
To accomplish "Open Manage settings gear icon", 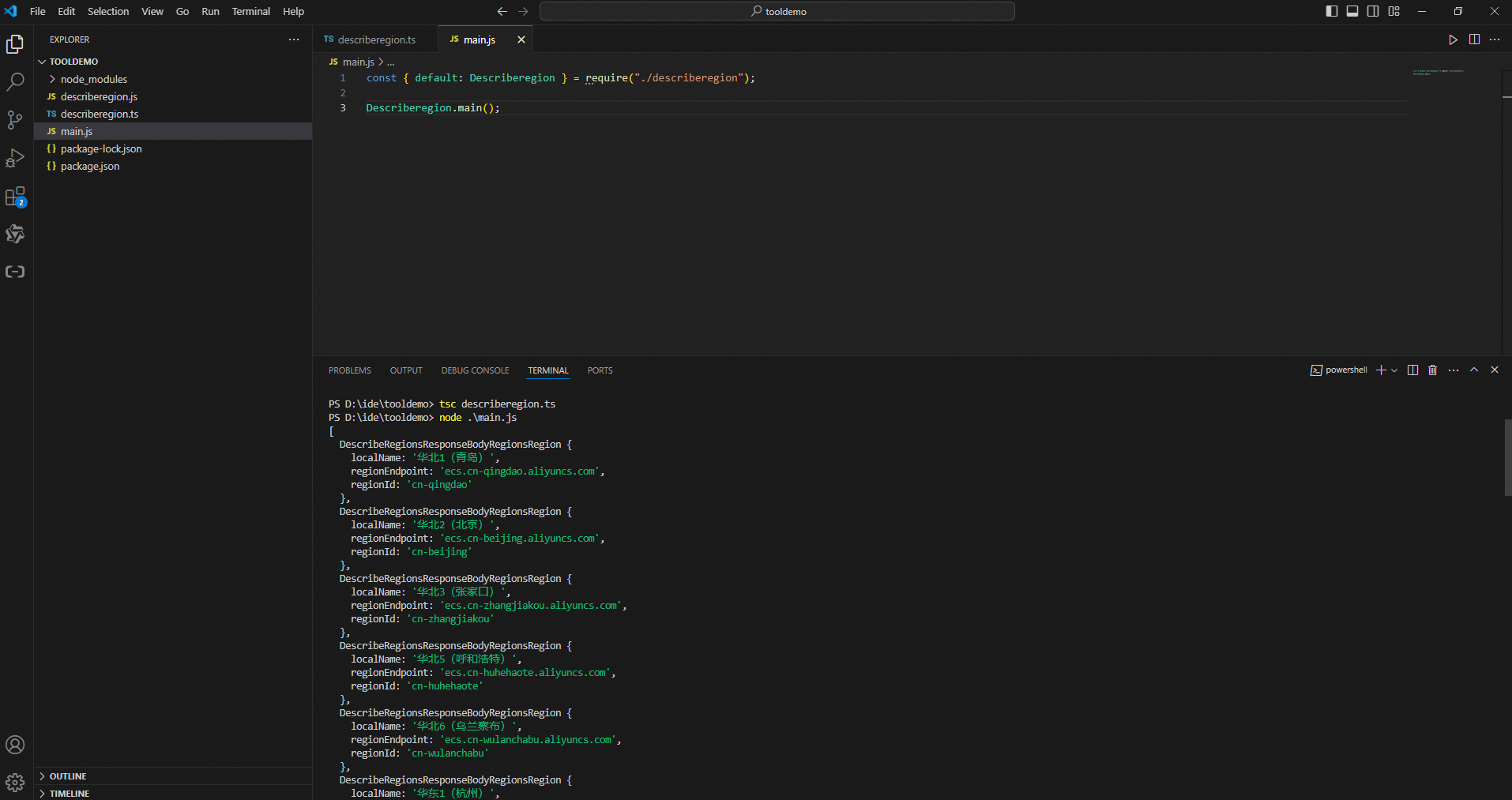I will [x=15, y=783].
